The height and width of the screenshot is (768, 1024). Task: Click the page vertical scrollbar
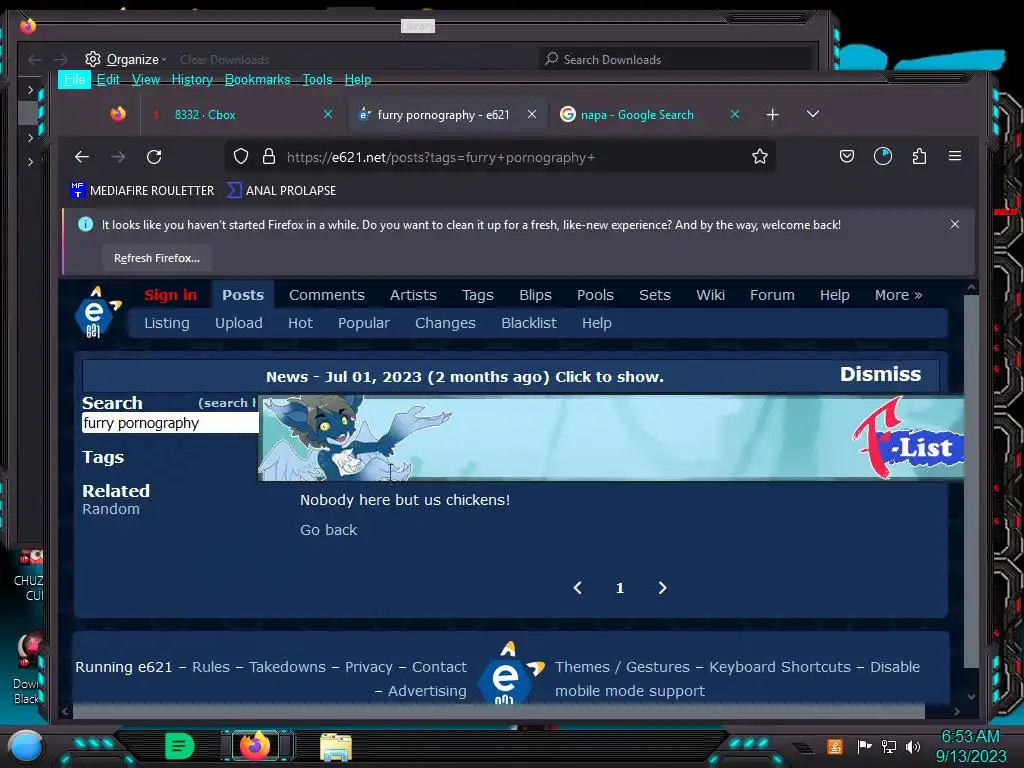[971, 480]
